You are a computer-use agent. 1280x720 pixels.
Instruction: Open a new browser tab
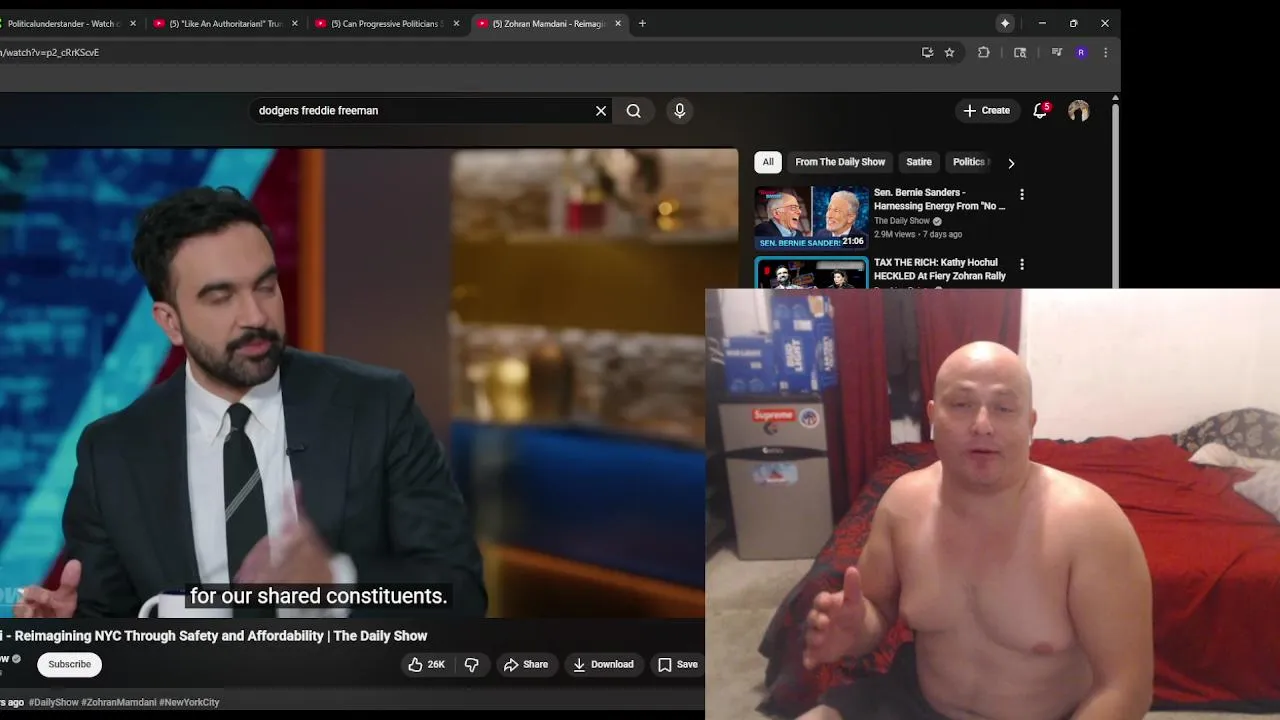(x=642, y=23)
